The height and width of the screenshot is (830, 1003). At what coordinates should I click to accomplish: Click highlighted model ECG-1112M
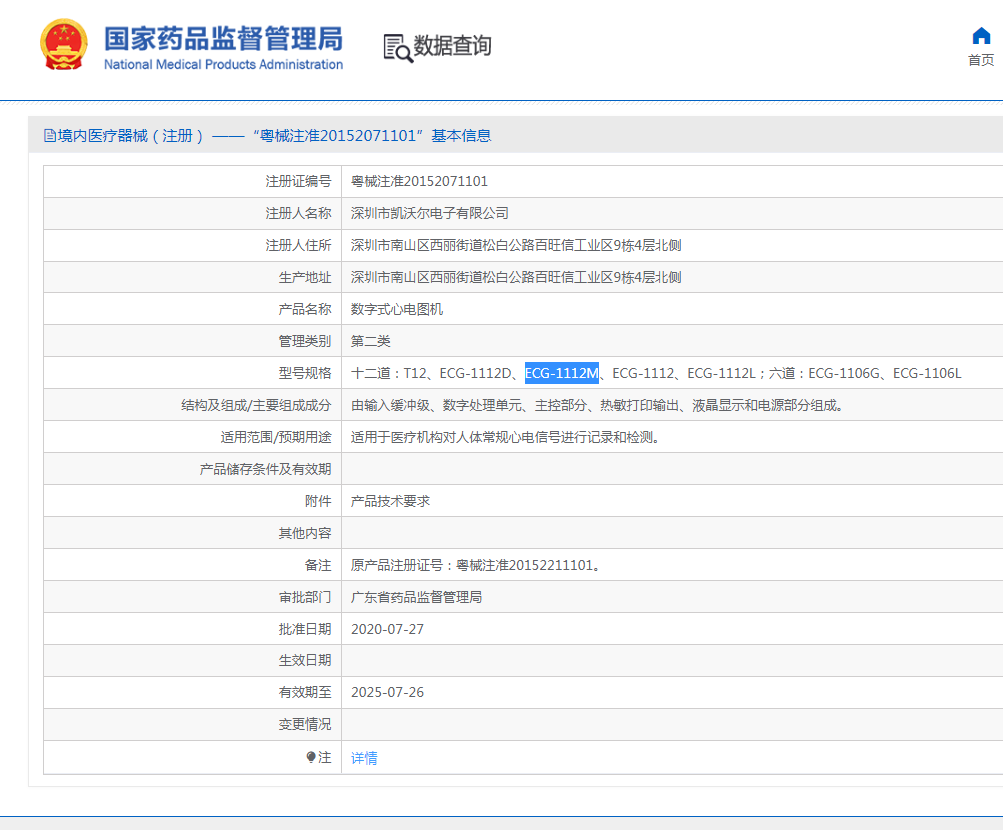click(562, 373)
